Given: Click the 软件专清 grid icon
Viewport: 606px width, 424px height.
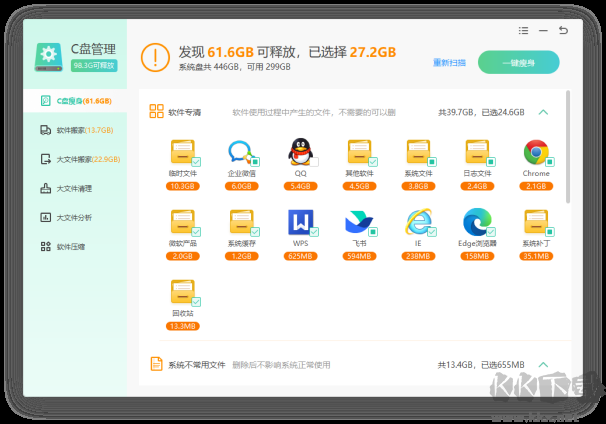Looking at the screenshot, I should (157, 111).
